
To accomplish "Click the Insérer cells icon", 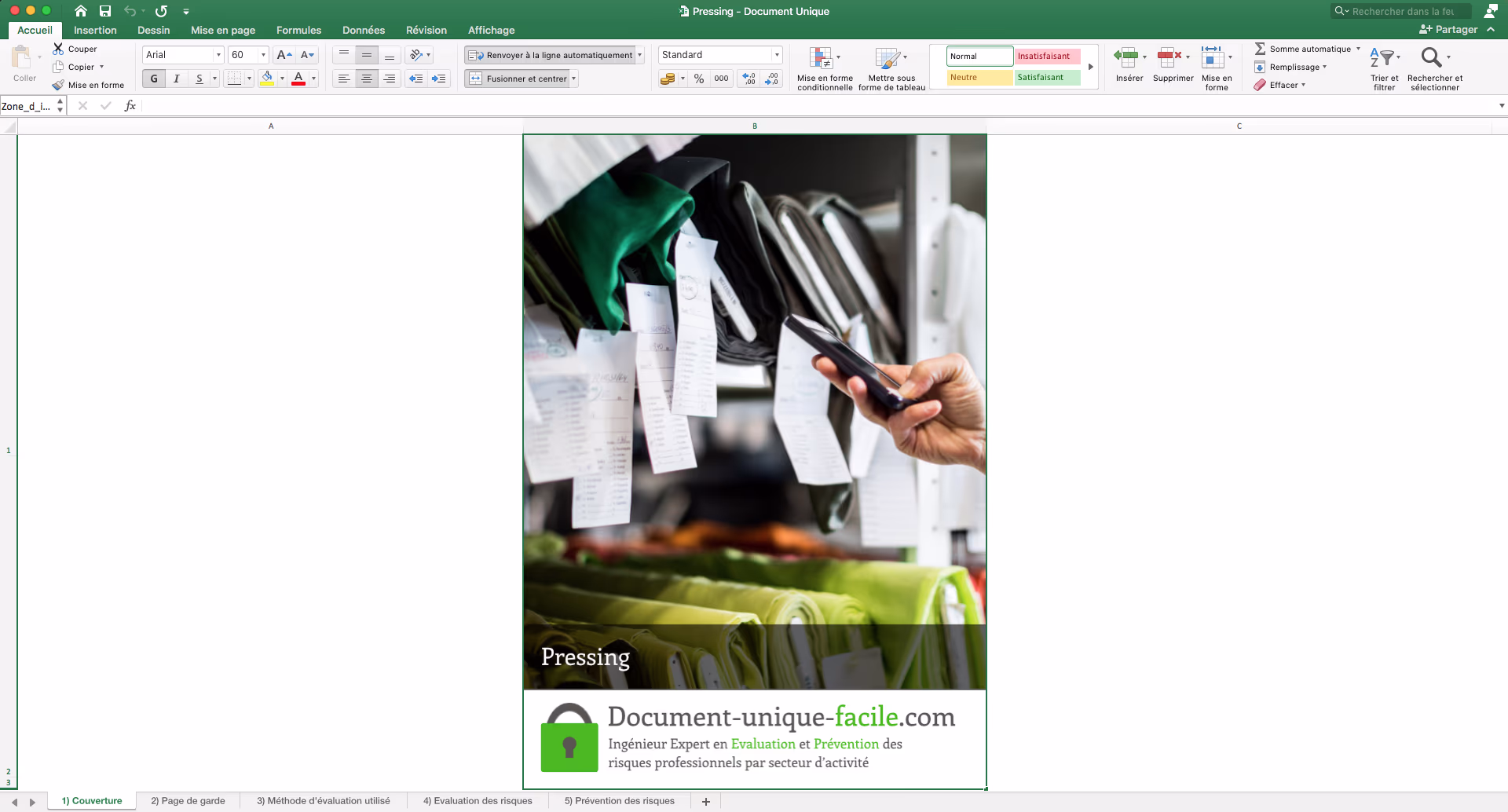I will 1126,57.
